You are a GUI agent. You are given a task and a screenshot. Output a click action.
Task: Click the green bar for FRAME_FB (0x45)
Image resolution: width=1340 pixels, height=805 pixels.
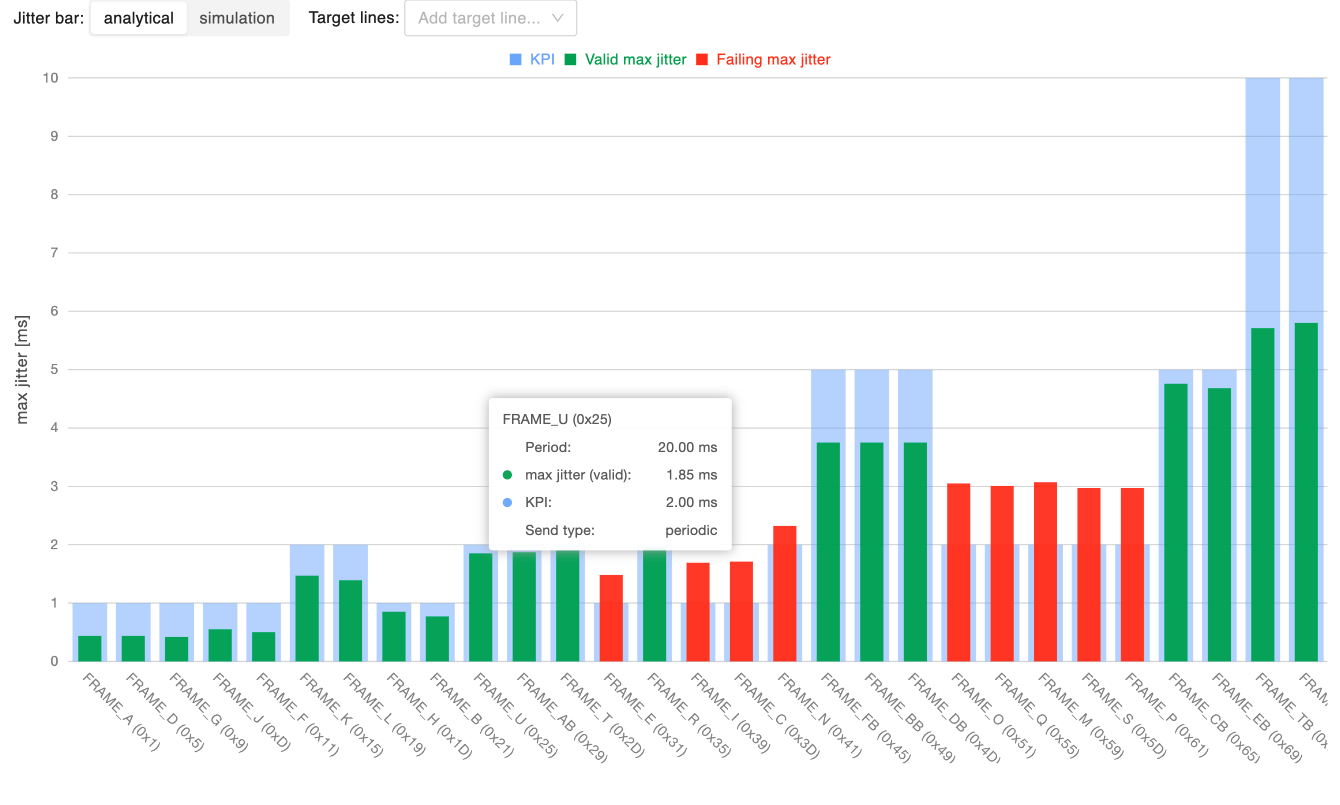point(828,552)
